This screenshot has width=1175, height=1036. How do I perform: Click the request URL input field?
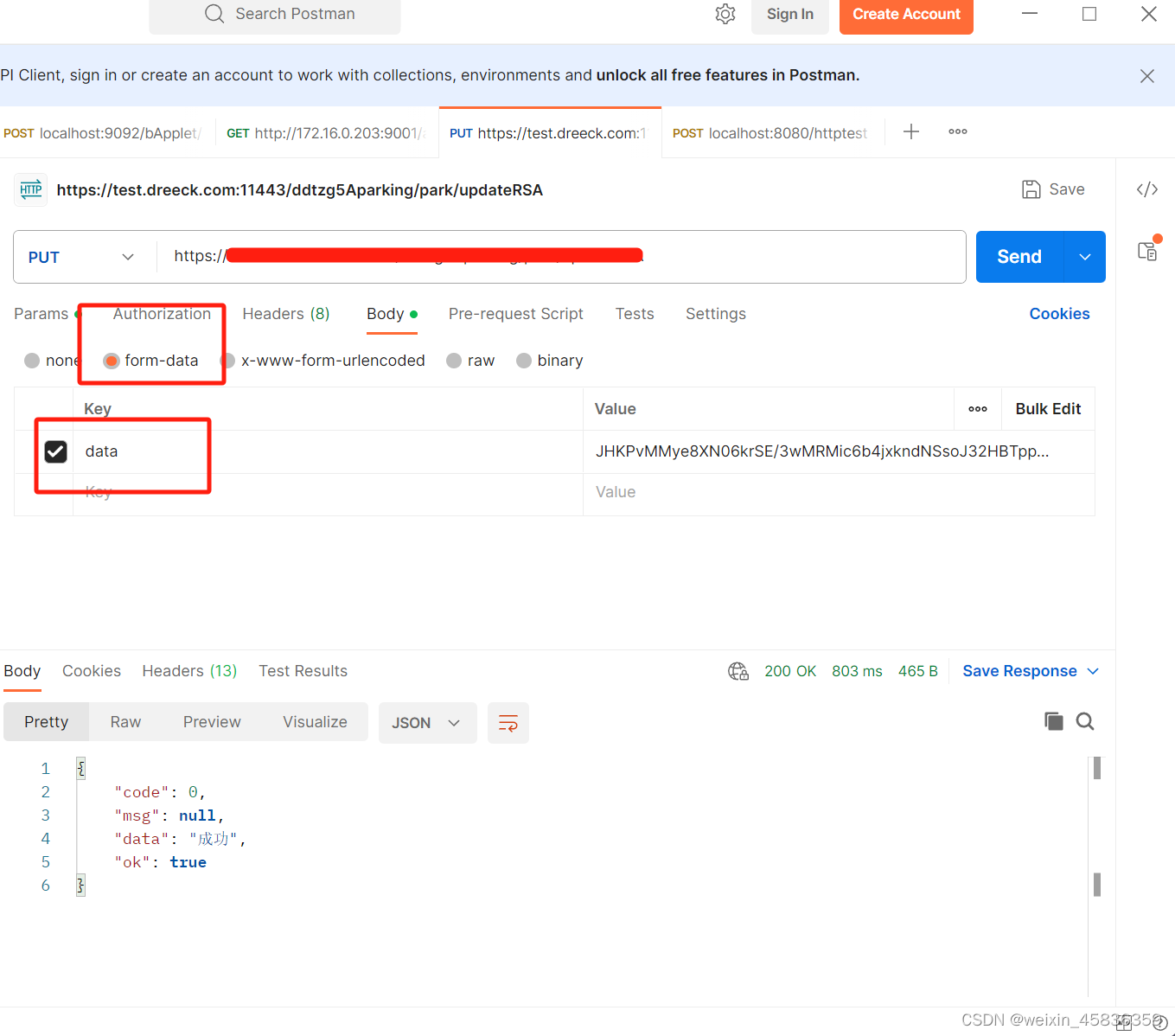562,257
